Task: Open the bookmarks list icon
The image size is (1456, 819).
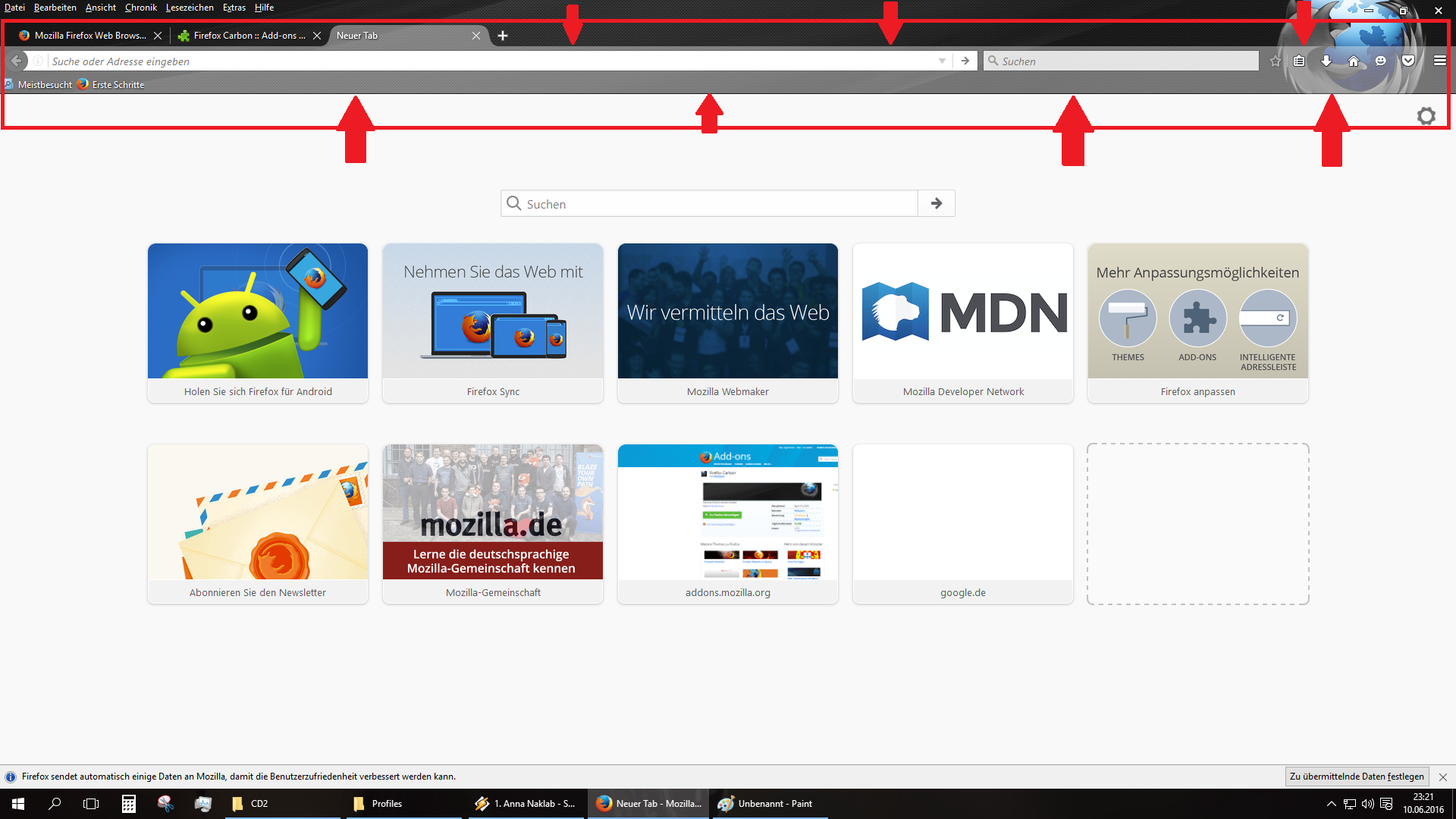Action: [x=1299, y=61]
